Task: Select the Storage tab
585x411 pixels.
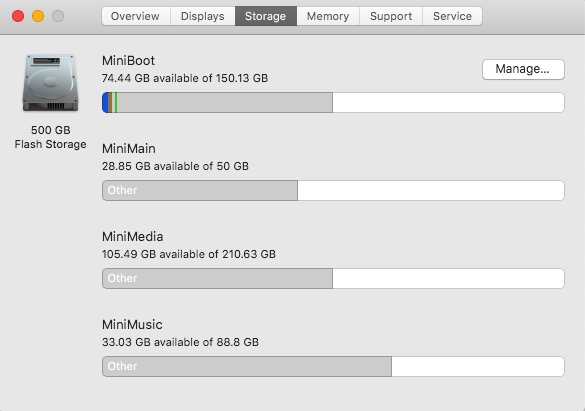Action: click(x=266, y=16)
